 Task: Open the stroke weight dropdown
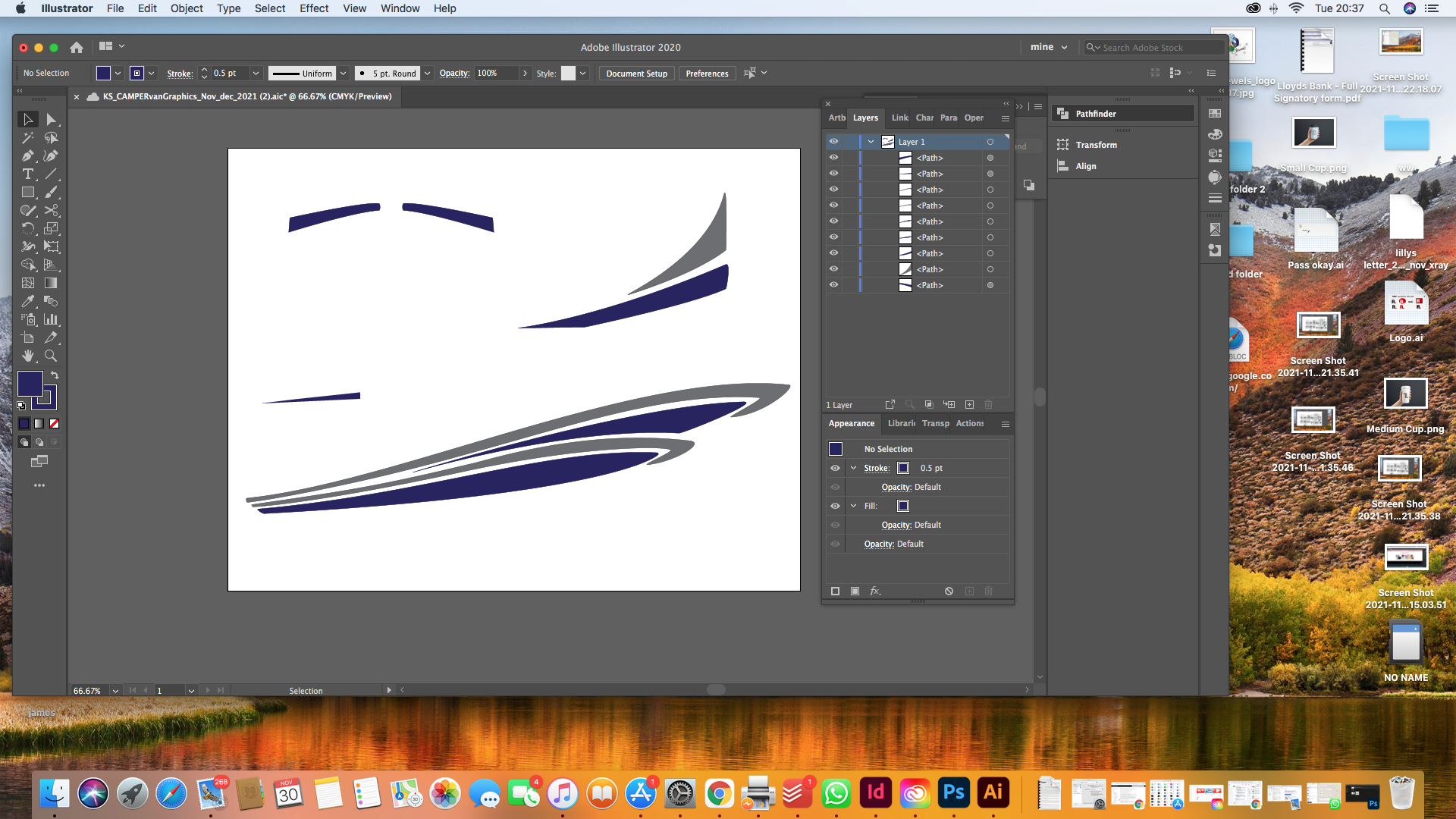coord(256,73)
